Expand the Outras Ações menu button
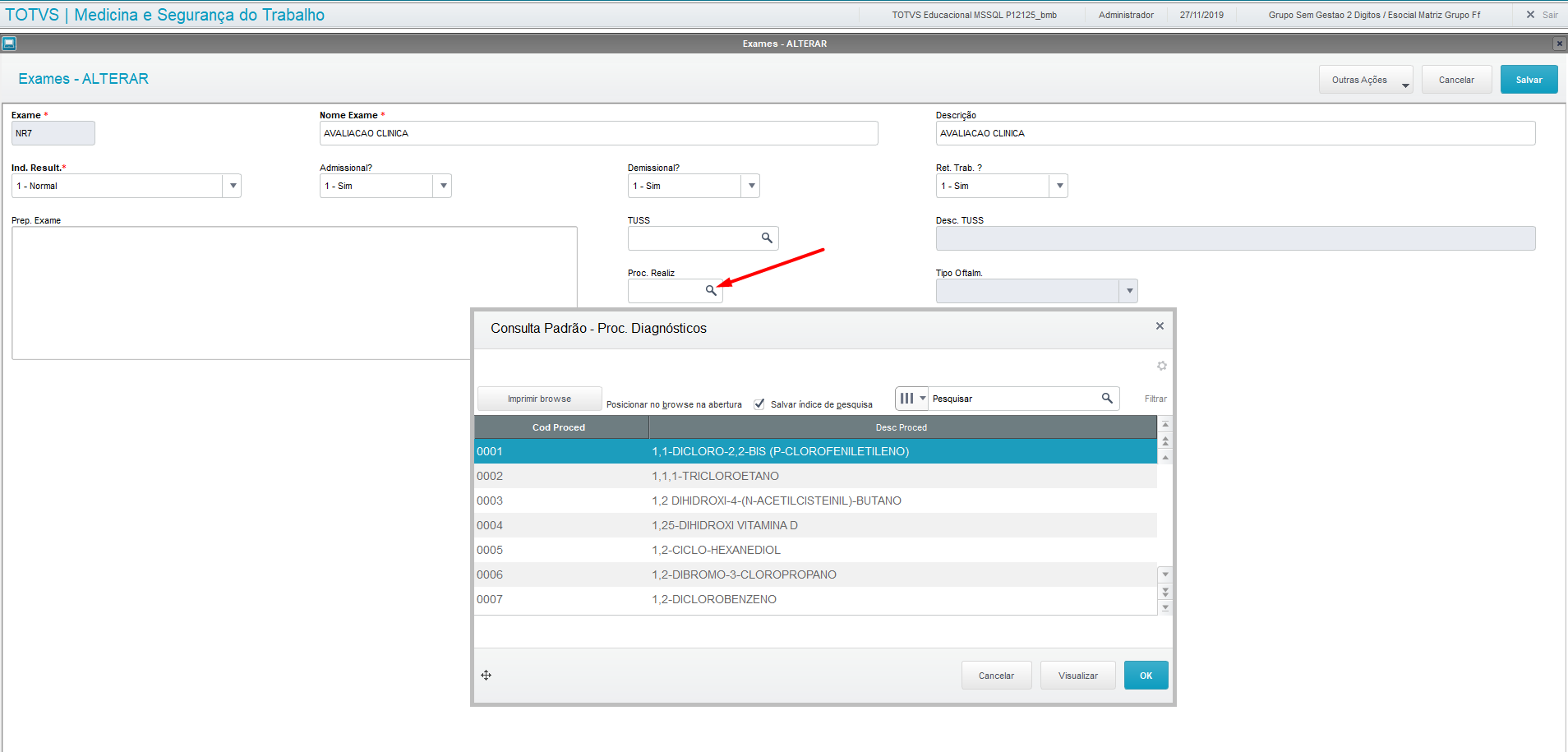The height and width of the screenshot is (752, 1568). 1366,80
